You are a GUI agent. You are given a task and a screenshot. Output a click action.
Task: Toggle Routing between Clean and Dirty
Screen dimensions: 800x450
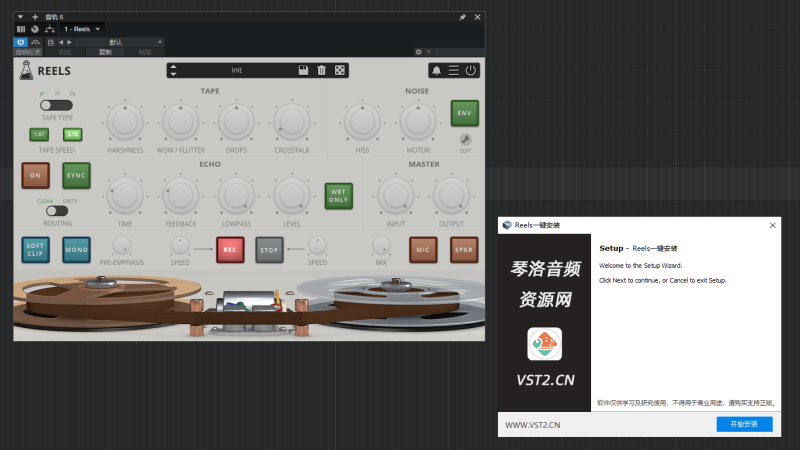pyautogui.click(x=56, y=211)
